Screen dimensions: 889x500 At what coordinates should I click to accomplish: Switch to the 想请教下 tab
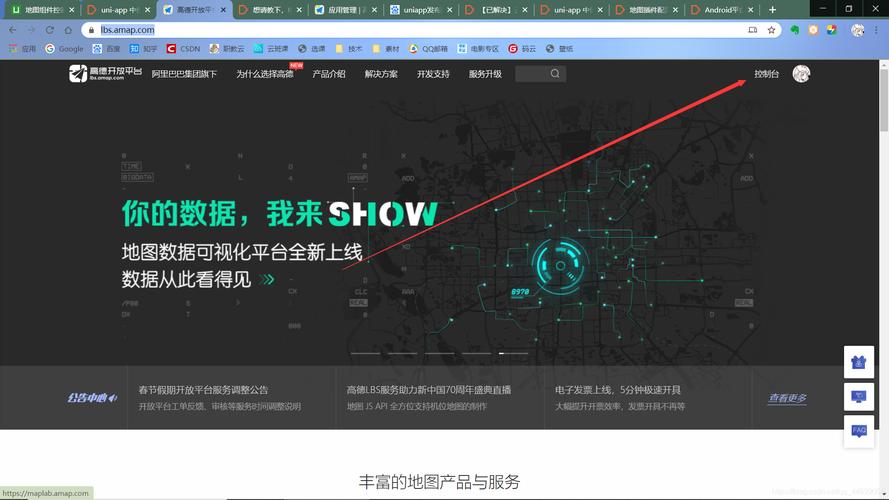[268, 10]
